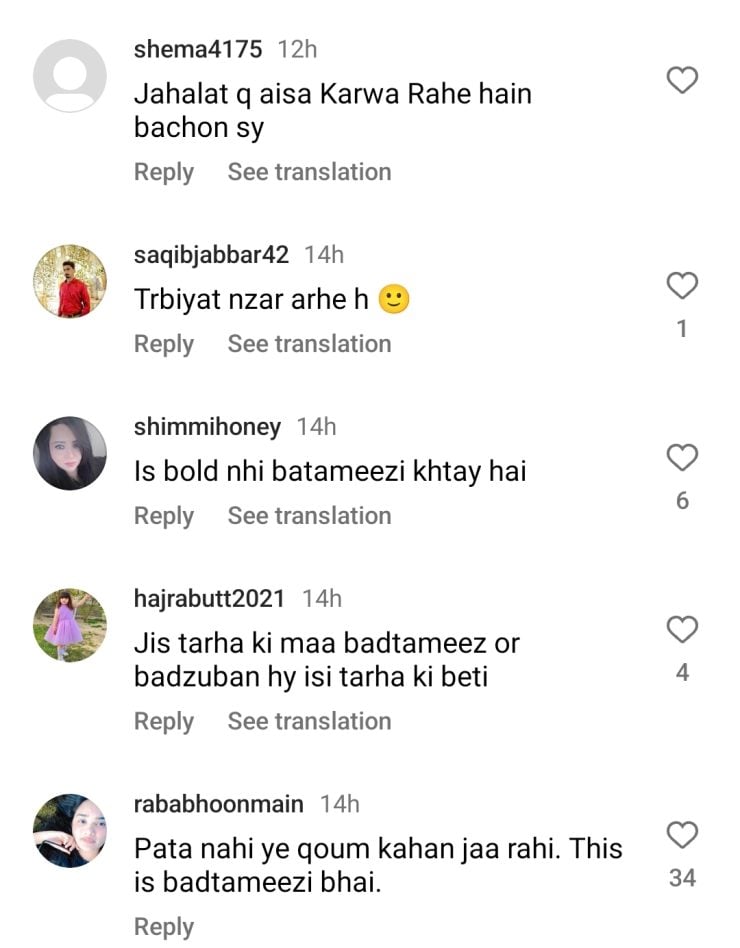
Task: Open saqibjabbar42's profile picture
Action: tap(70, 281)
